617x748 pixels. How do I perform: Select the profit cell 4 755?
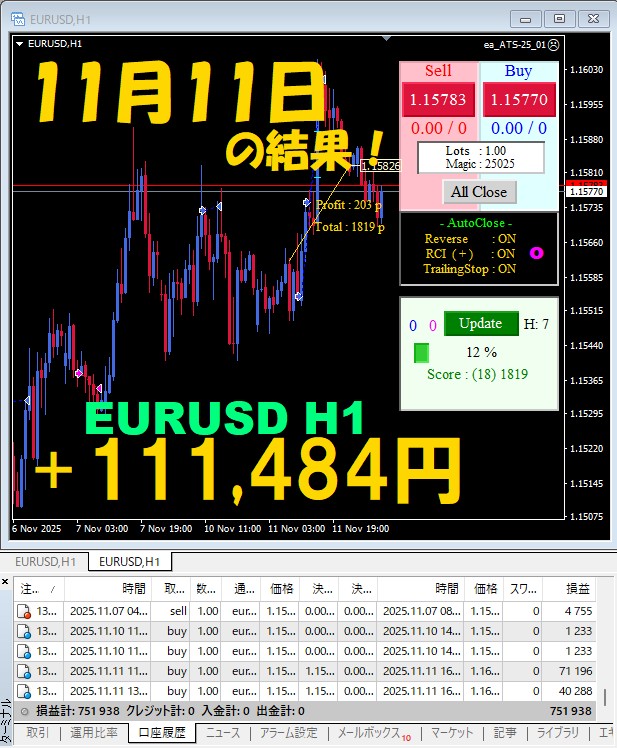[569, 611]
